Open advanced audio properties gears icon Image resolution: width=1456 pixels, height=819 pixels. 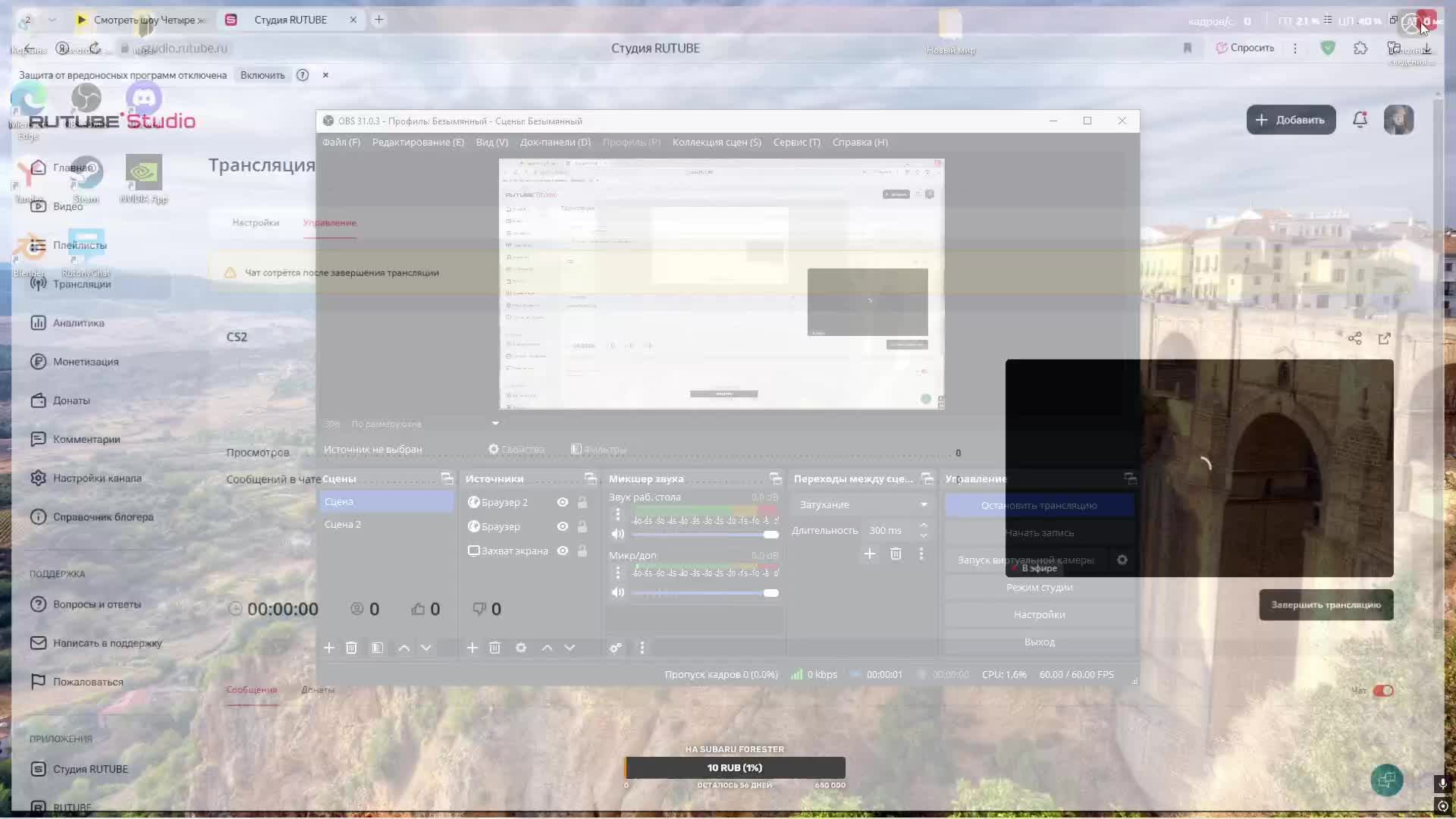pos(616,648)
